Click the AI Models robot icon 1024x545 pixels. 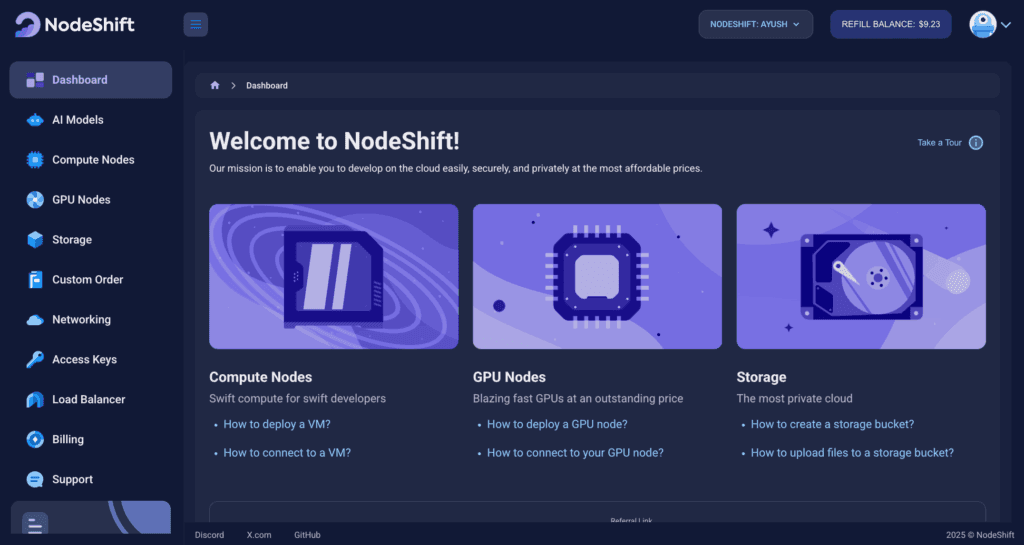click(x=35, y=120)
